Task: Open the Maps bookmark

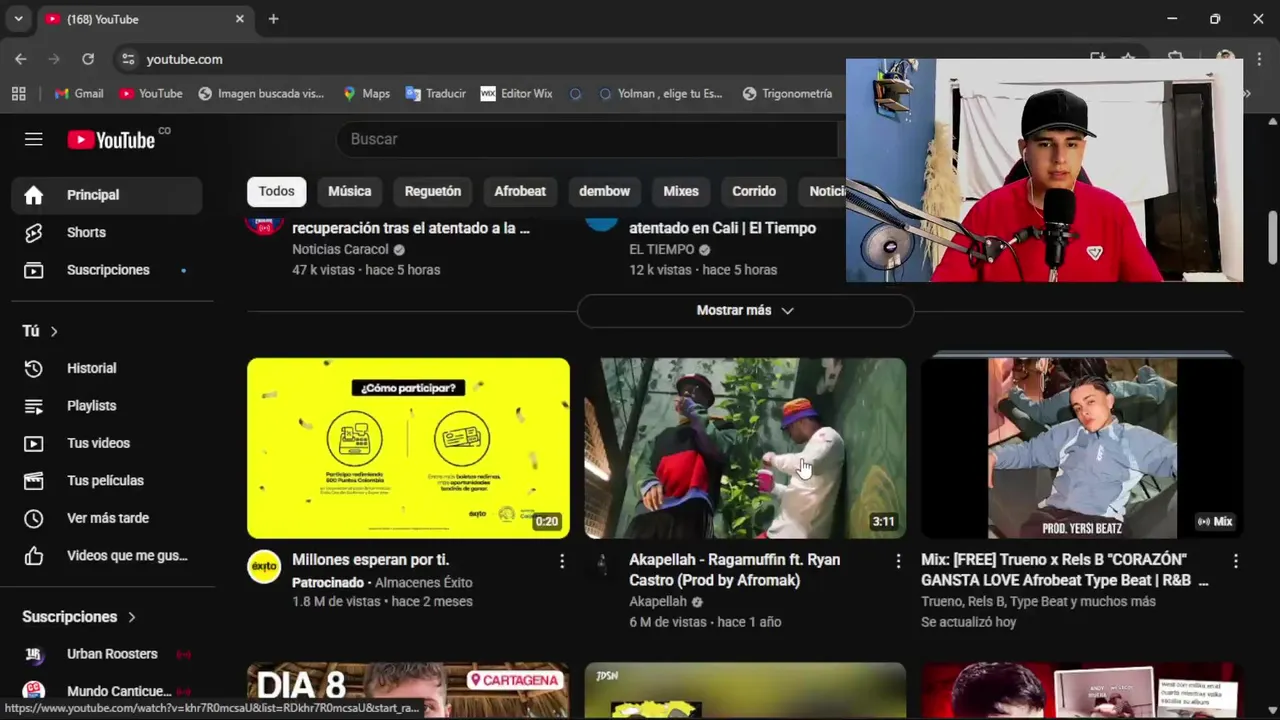Action: pyautogui.click(x=366, y=93)
